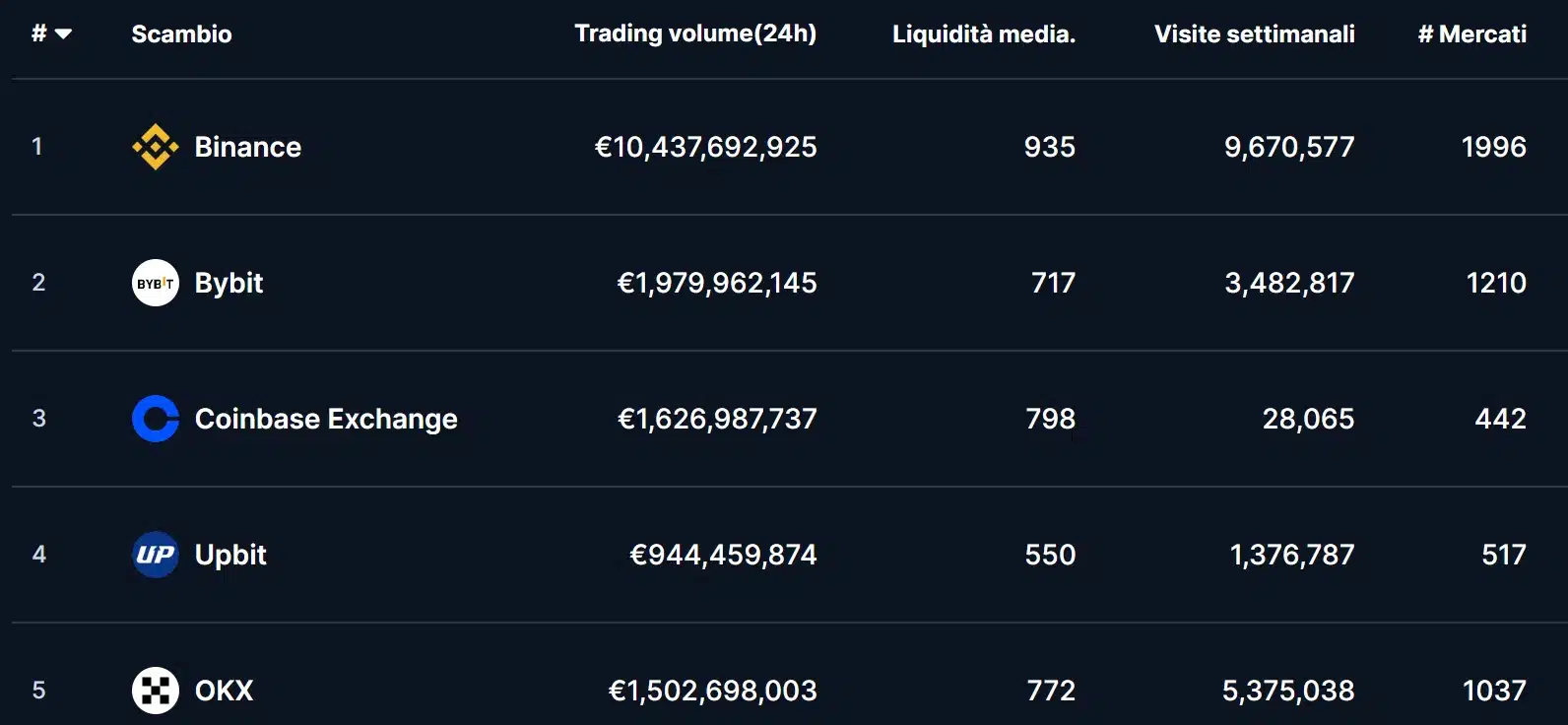Click Bybit's markets count 1210
This screenshot has width=1568, height=725.
[1495, 283]
